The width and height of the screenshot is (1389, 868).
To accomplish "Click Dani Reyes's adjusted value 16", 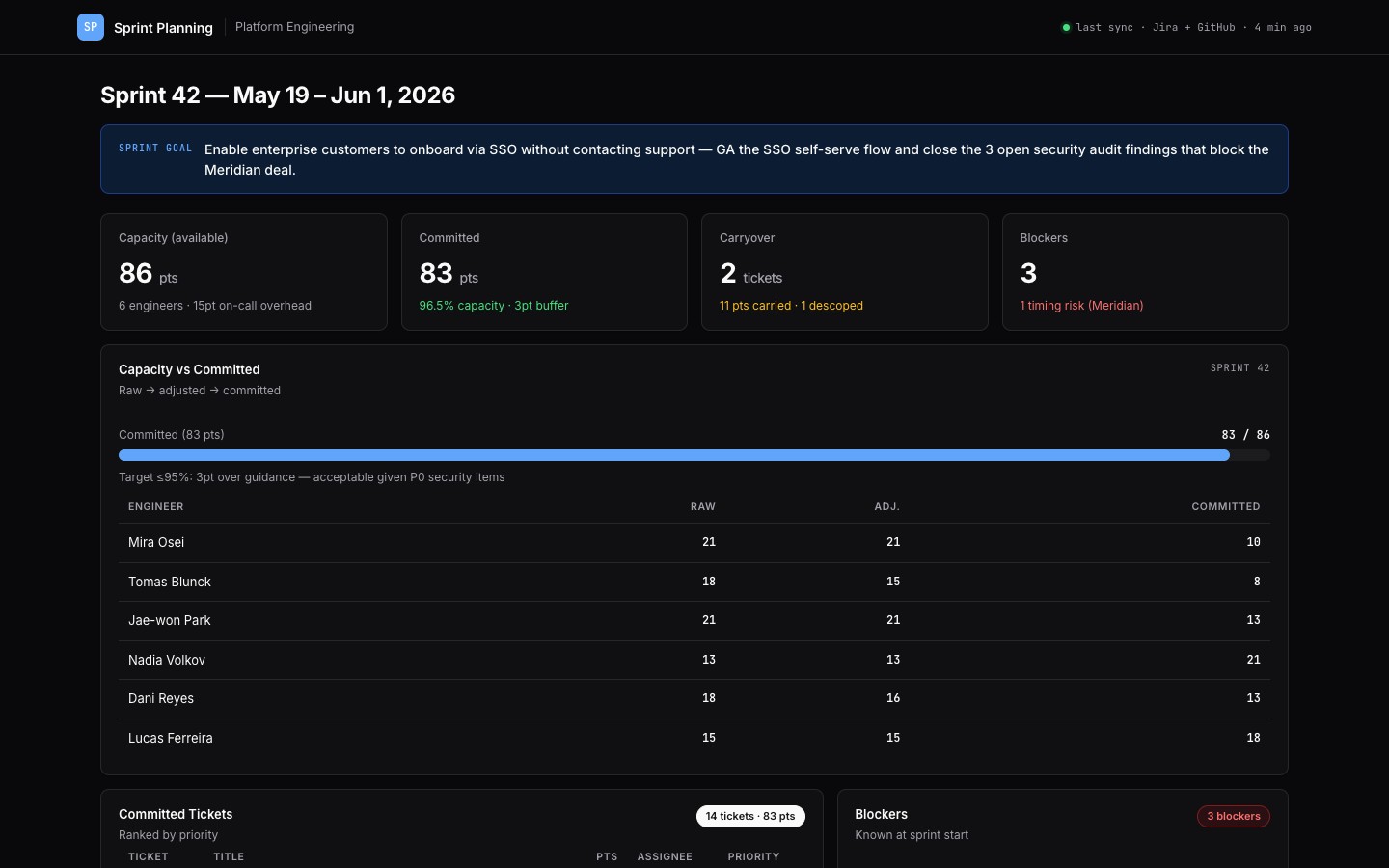I will pos(893,698).
